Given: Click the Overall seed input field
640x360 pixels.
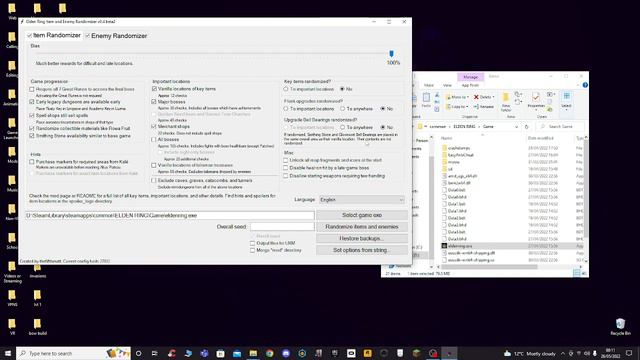Looking at the screenshot, I should point(282,226).
